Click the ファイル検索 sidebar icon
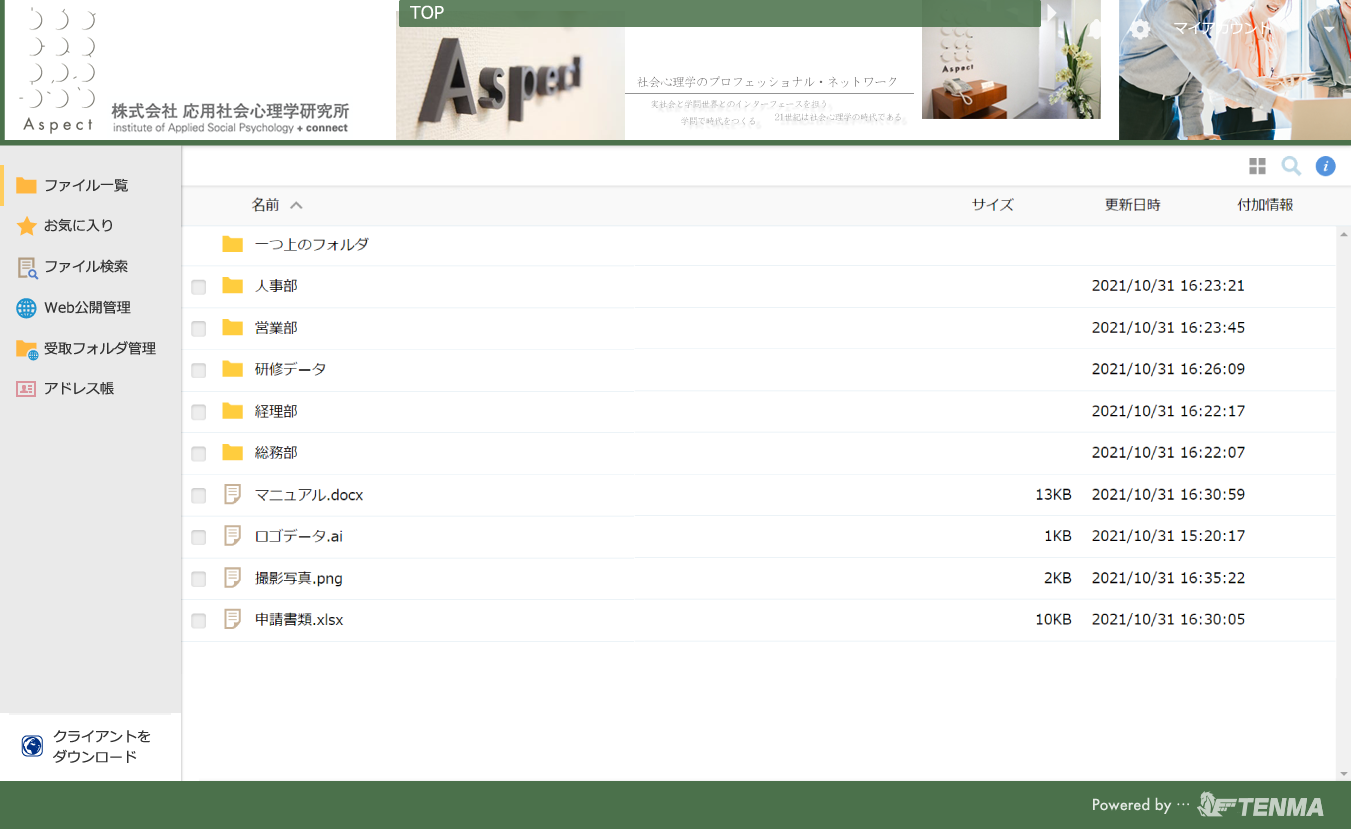This screenshot has width=1351, height=829. pyautogui.click(x=26, y=267)
